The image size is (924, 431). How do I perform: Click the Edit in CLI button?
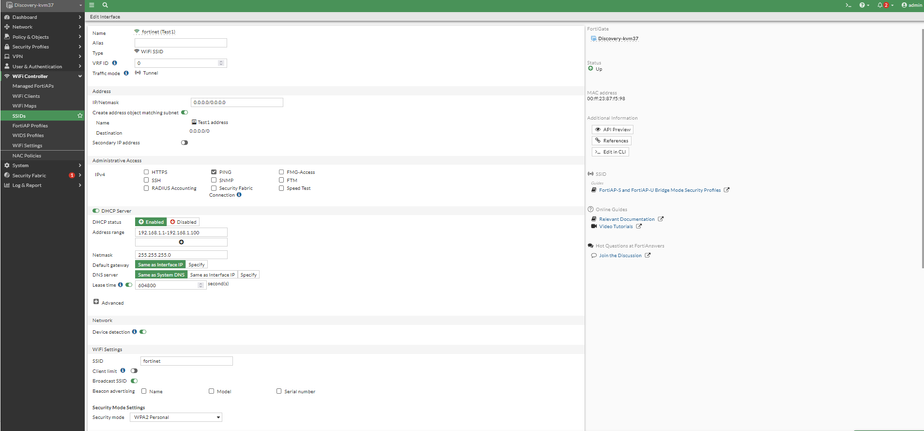click(x=610, y=152)
